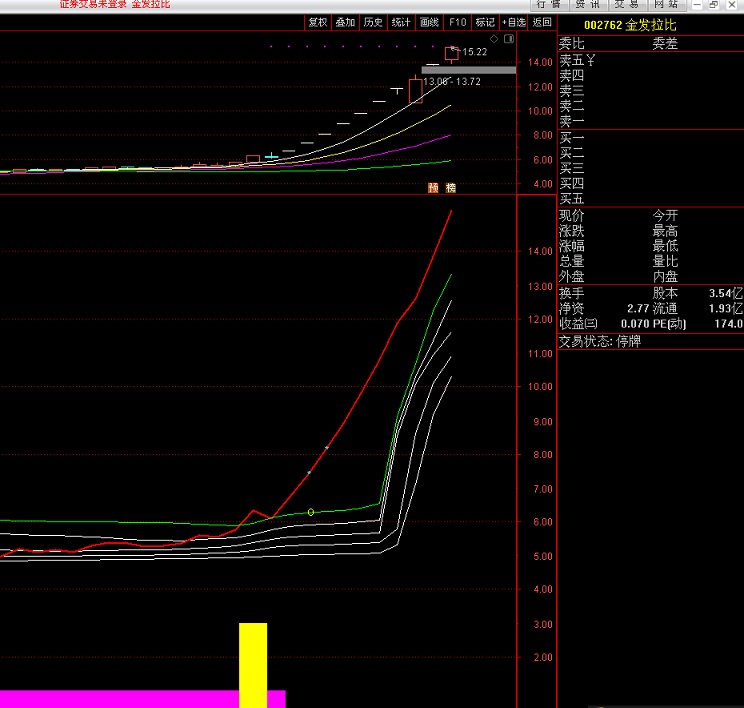Click the 换手 turnover label
The height and width of the screenshot is (708, 744).
571,293
